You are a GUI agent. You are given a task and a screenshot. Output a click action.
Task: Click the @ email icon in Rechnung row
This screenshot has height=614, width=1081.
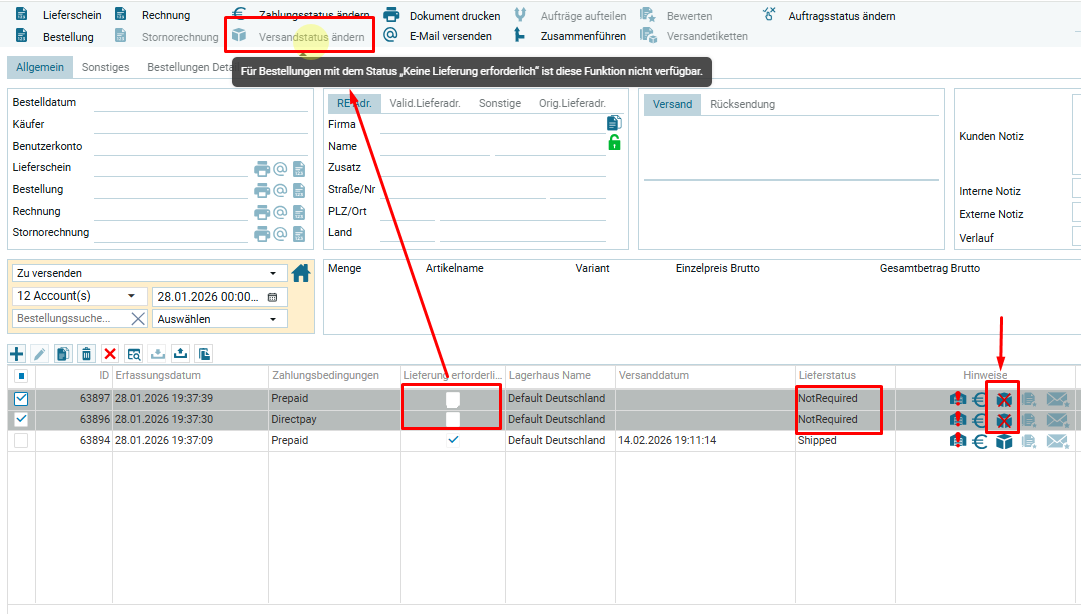280,212
